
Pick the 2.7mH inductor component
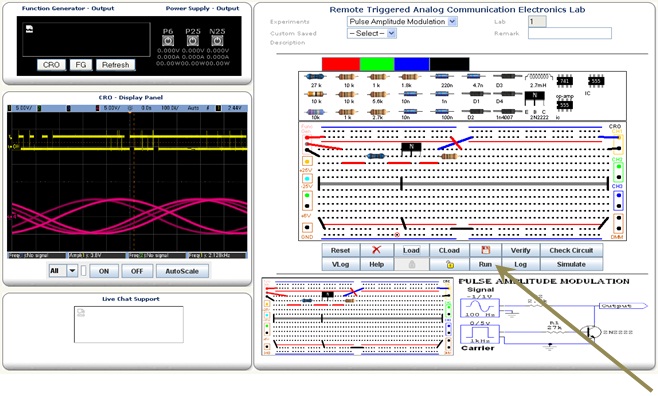[538, 77]
